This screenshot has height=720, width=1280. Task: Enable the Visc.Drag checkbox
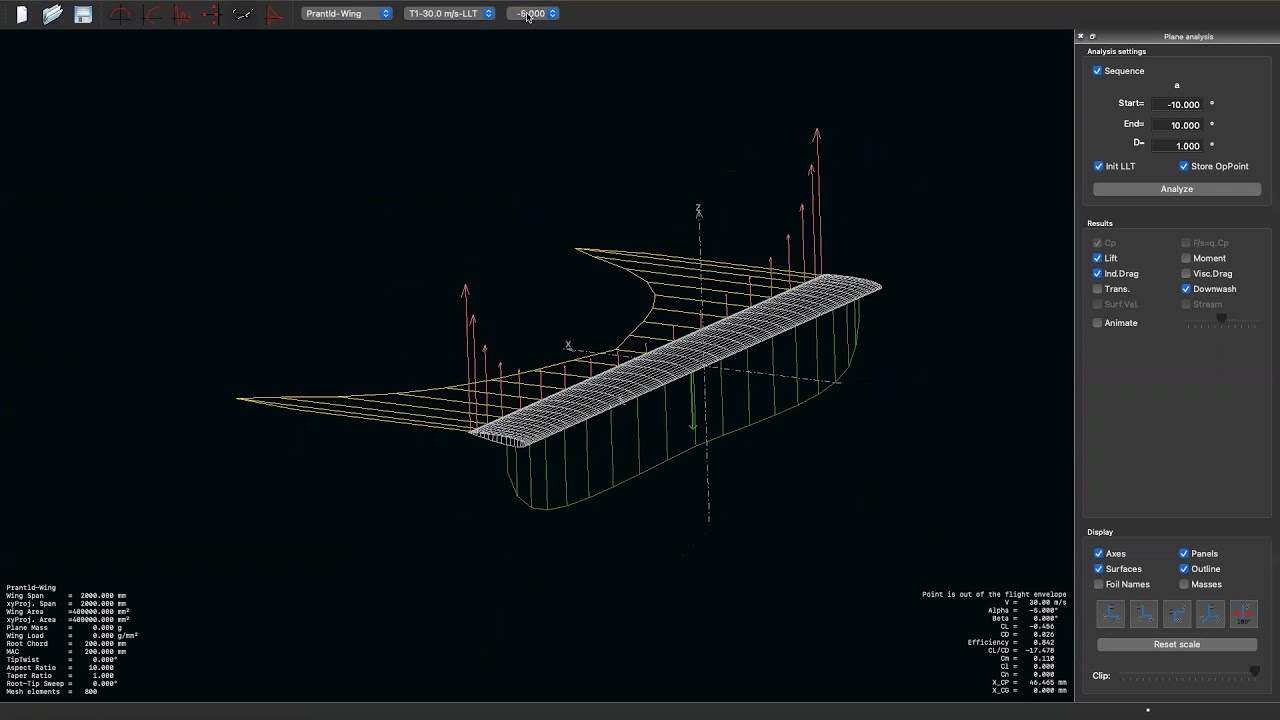(1186, 274)
